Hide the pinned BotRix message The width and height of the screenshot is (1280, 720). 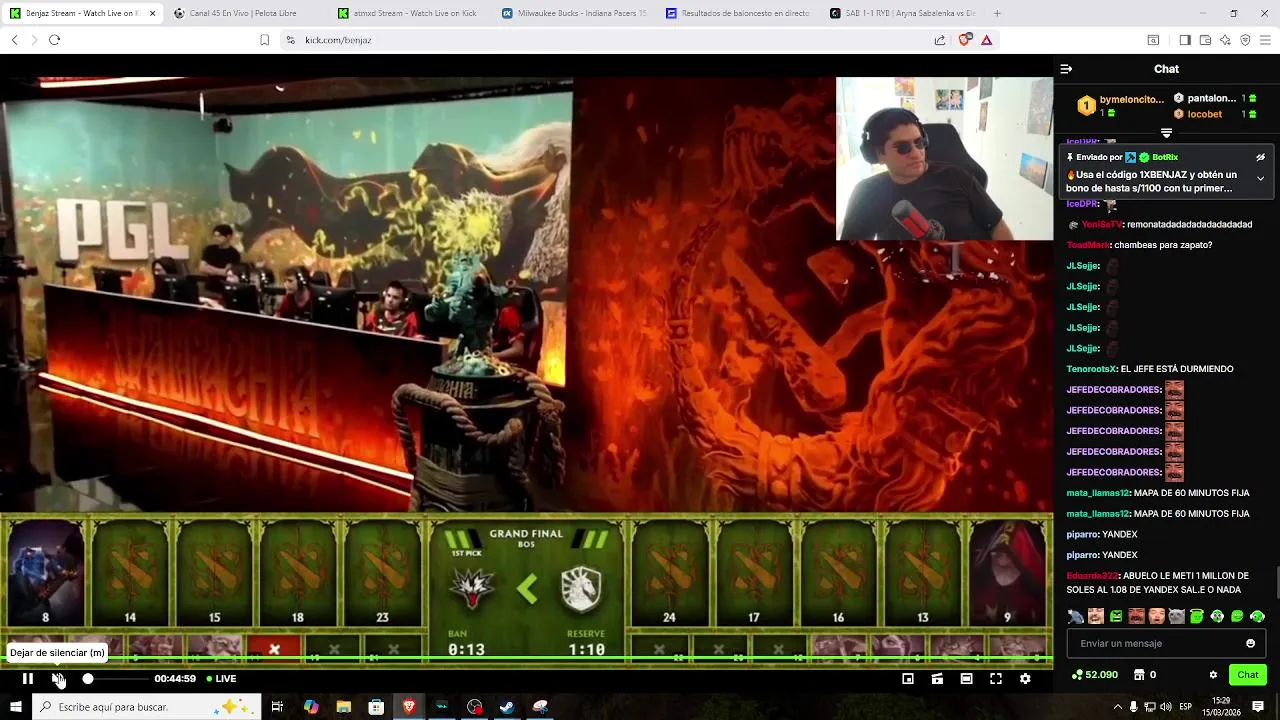pyautogui.click(x=1260, y=157)
